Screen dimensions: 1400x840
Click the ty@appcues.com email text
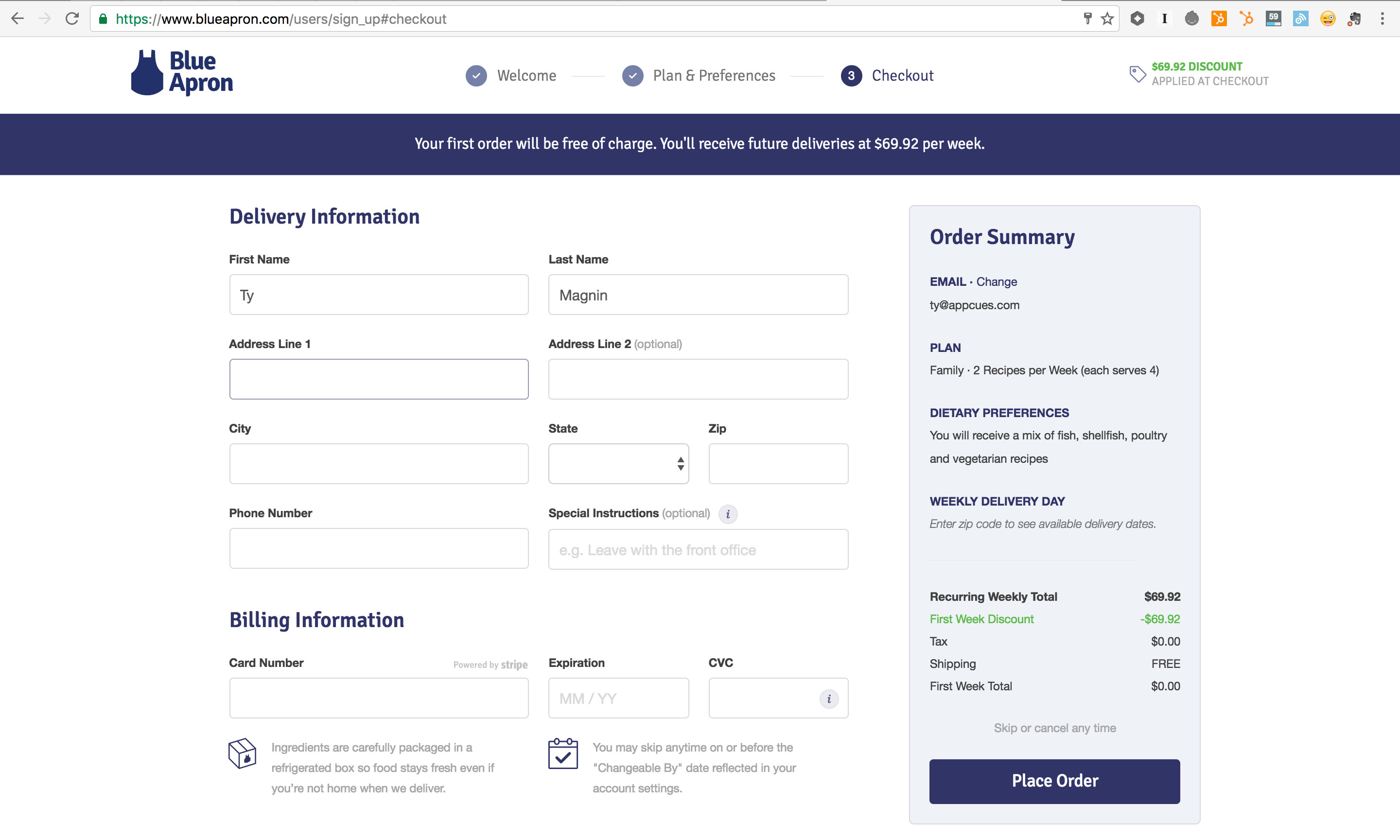975,305
